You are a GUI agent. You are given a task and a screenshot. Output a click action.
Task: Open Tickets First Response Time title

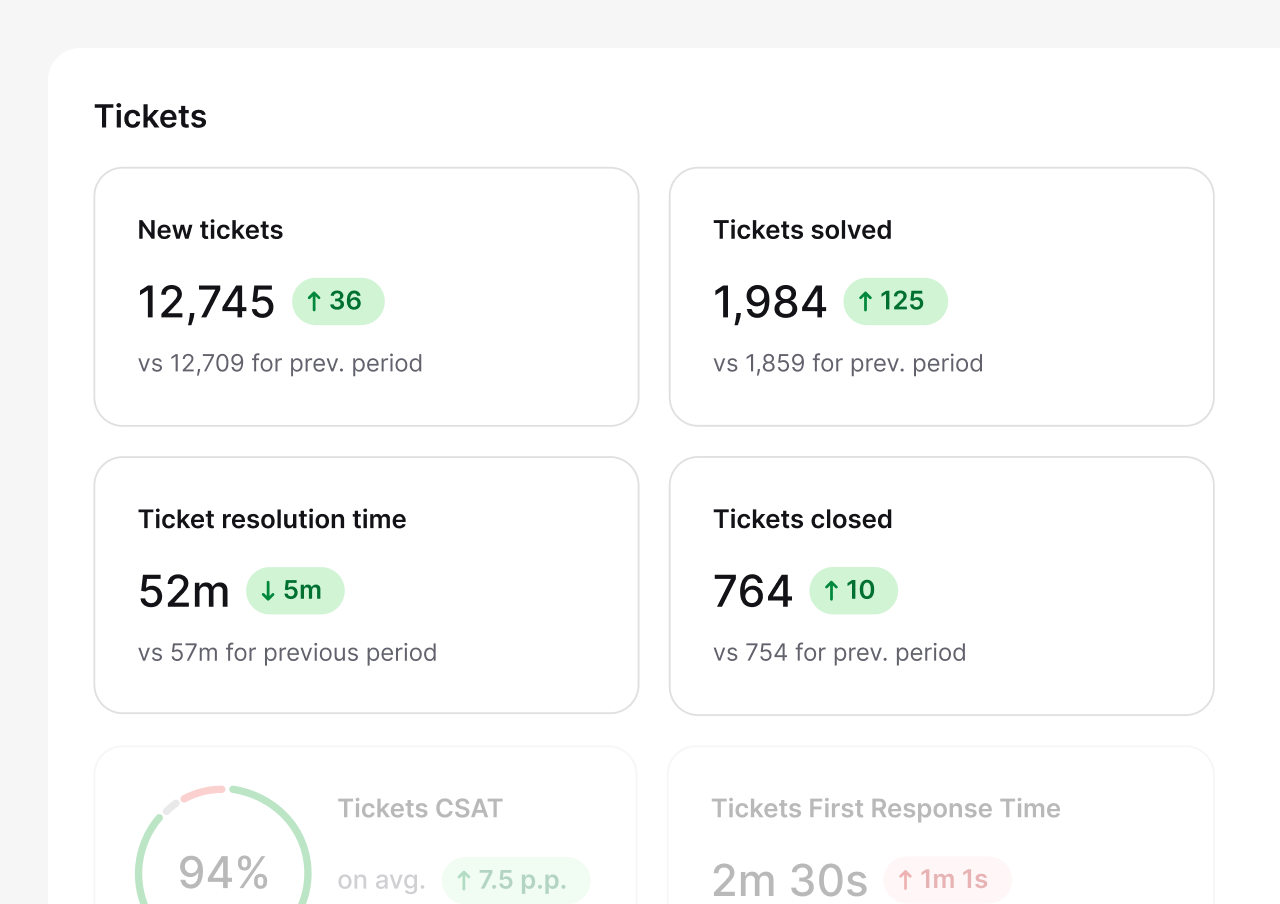click(x=886, y=809)
